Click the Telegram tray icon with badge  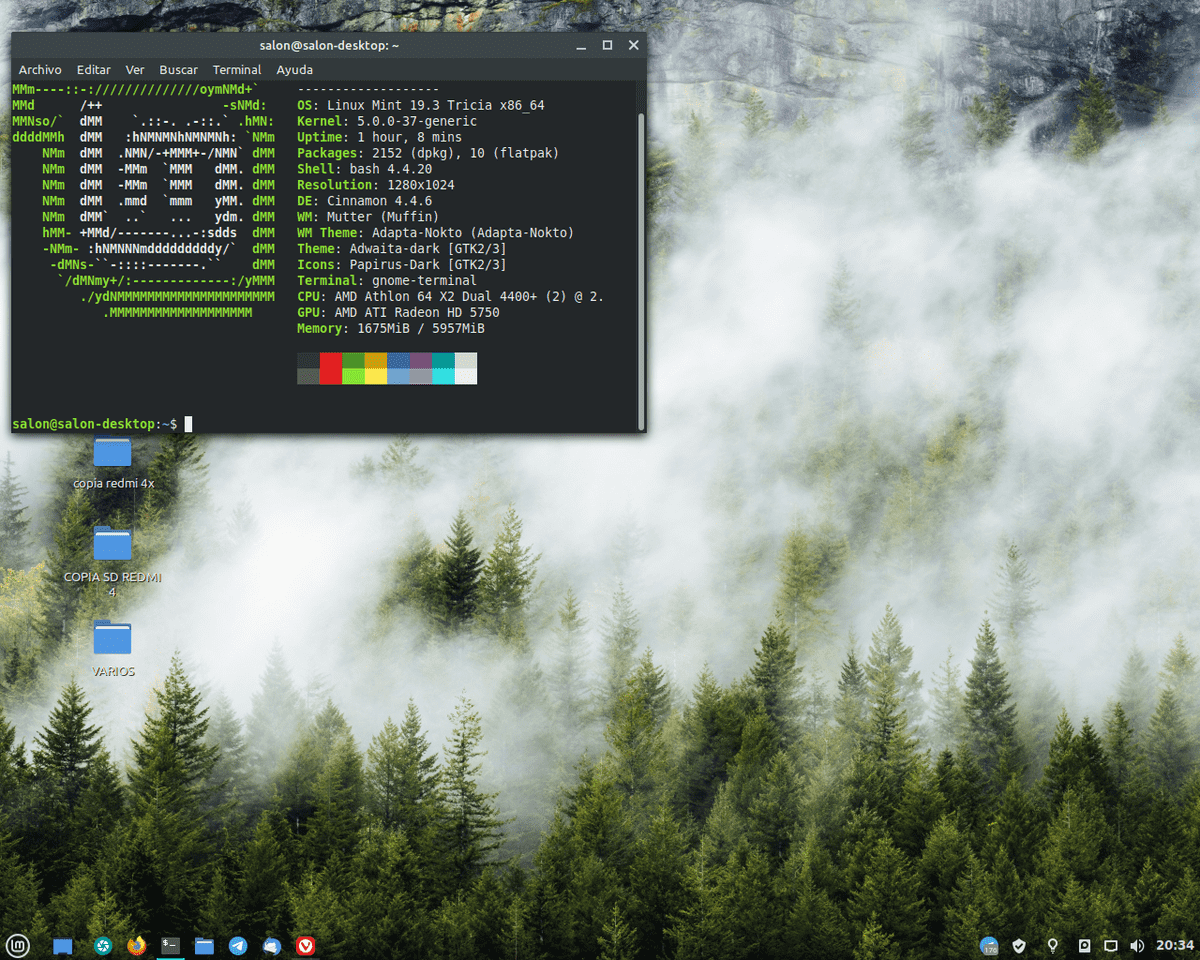click(989, 945)
